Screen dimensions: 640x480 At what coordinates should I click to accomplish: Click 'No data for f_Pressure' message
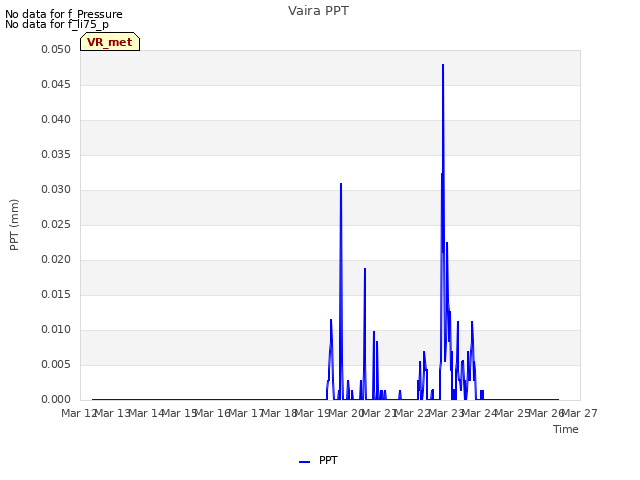[x=64, y=14]
